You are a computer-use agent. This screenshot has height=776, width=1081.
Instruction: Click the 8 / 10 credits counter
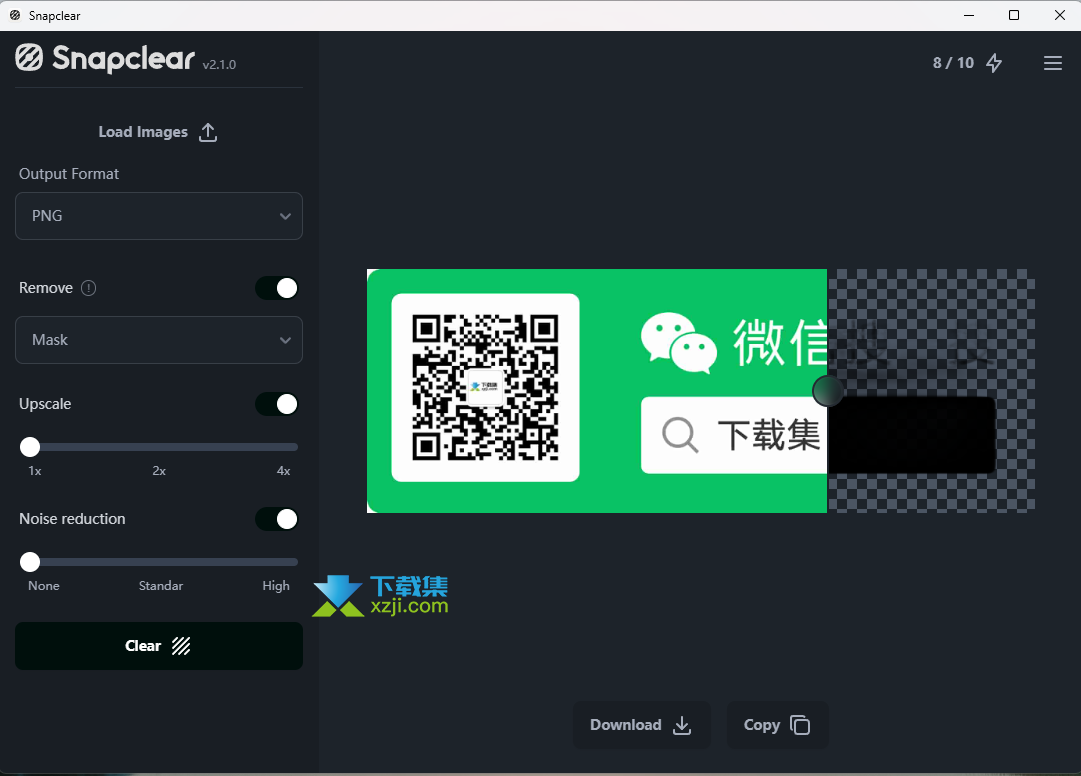point(953,63)
